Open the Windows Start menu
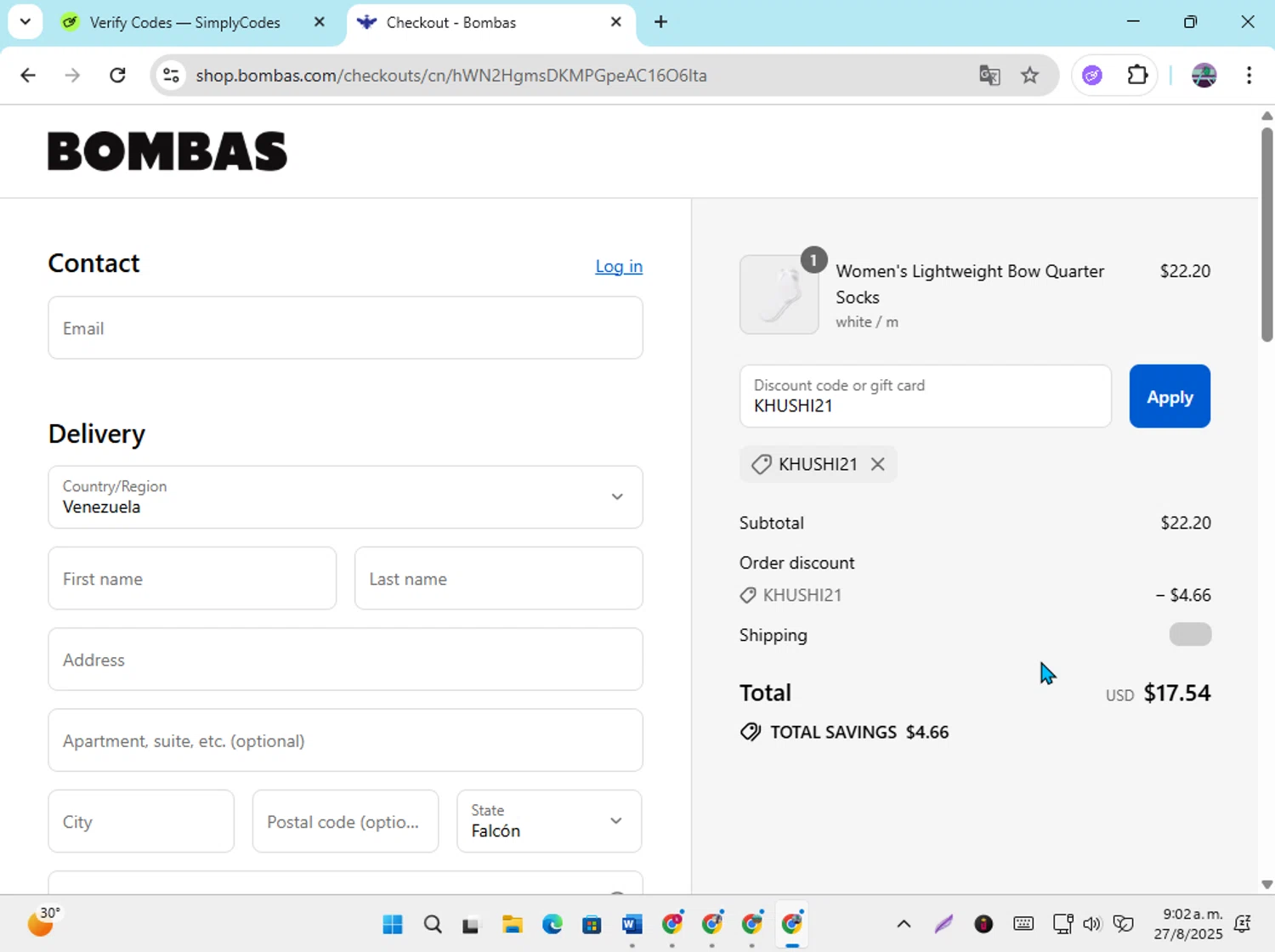 (x=393, y=924)
